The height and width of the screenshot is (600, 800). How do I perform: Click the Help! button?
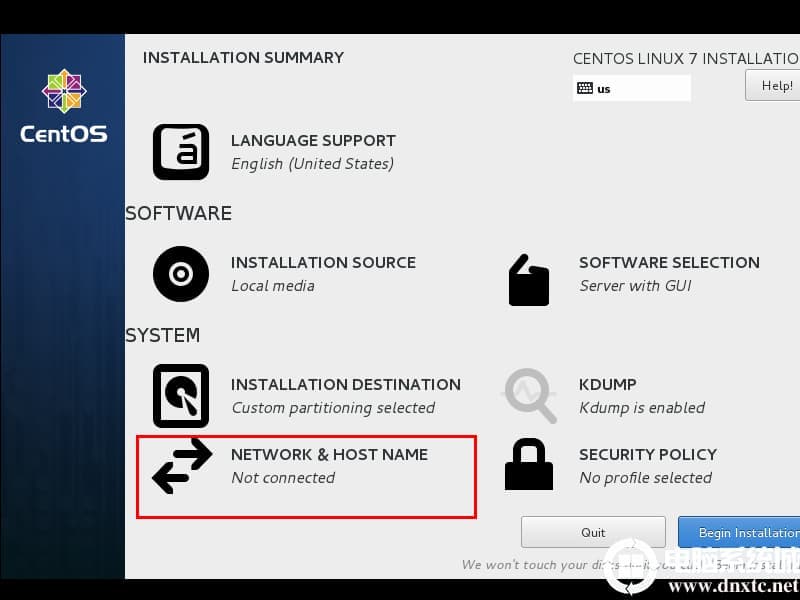click(x=772, y=85)
